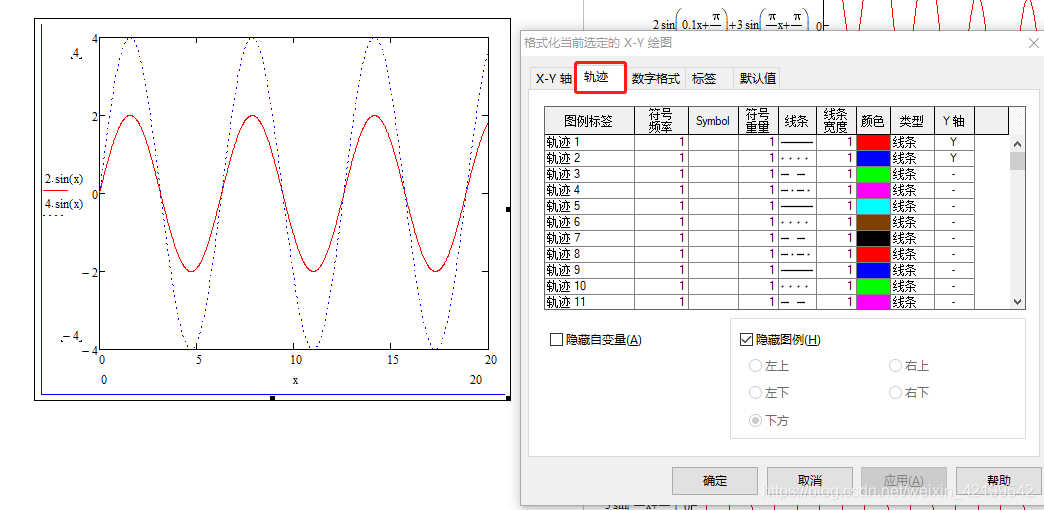Screen dimensions: 1044x510
Task: Switch to the X-Y 轴 tab
Action: (x=553, y=79)
